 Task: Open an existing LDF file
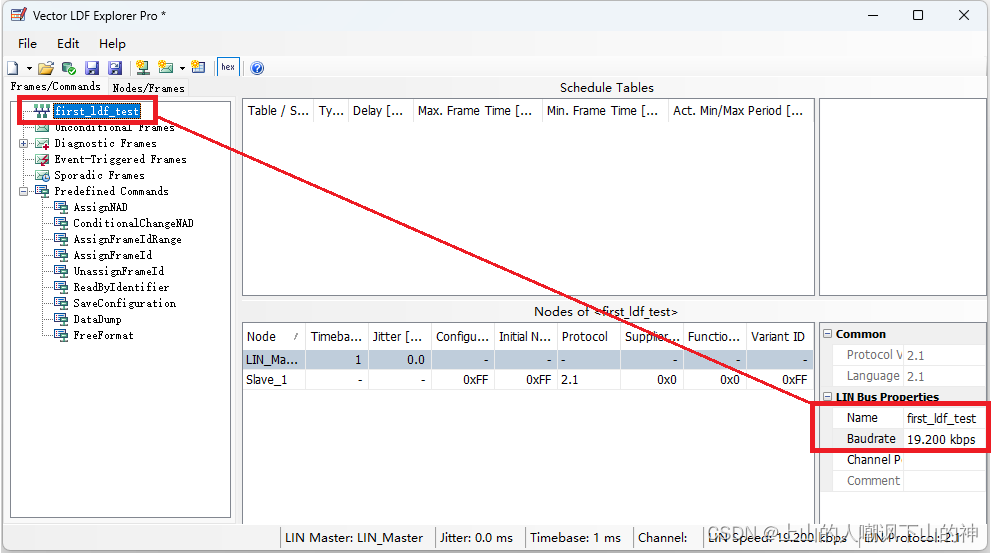pos(46,68)
